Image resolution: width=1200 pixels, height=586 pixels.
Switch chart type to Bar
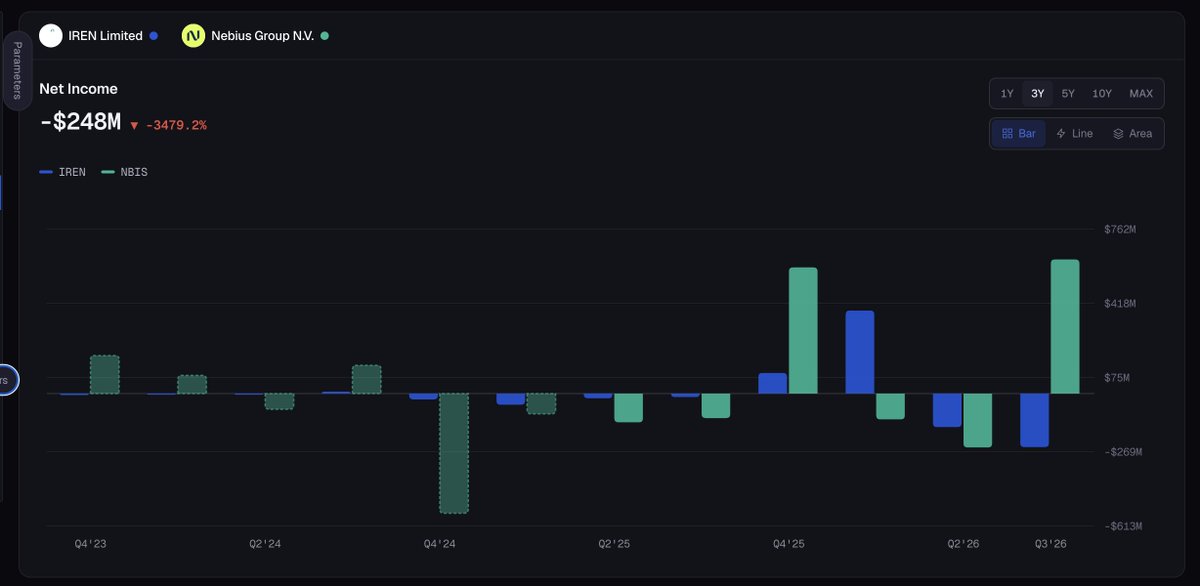[x=1019, y=133]
